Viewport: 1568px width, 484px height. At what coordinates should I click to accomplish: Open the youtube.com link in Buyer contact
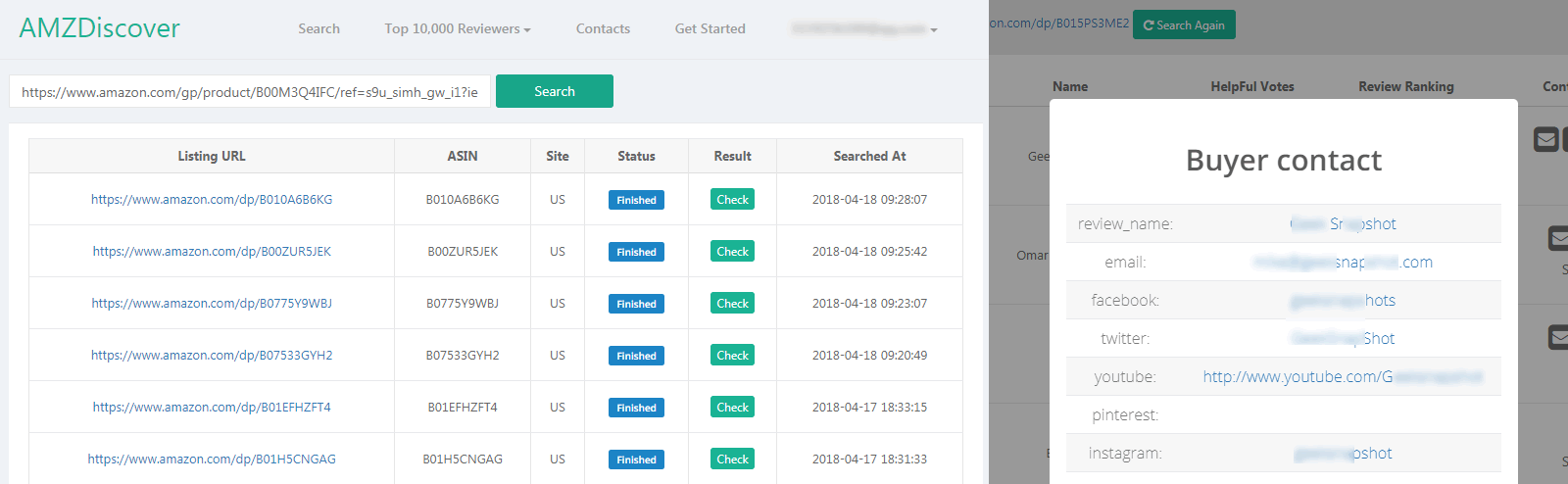click(1343, 376)
